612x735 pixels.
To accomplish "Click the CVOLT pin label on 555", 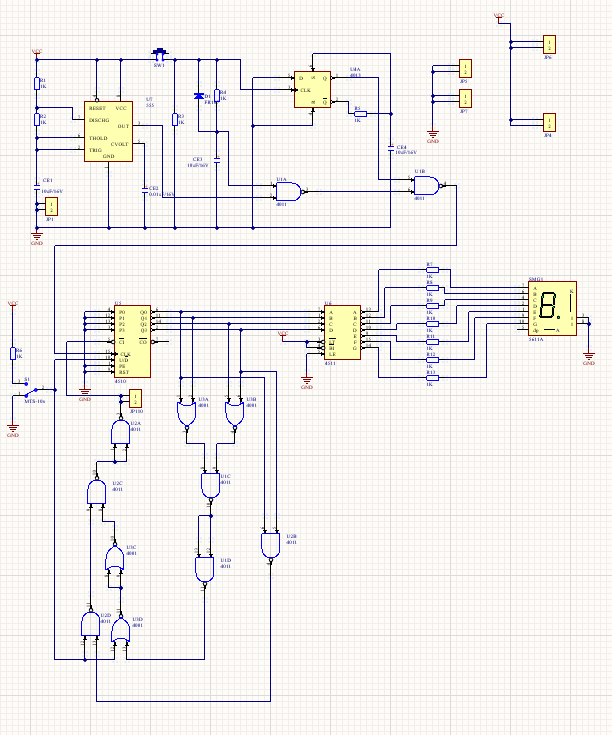I will click(119, 144).
